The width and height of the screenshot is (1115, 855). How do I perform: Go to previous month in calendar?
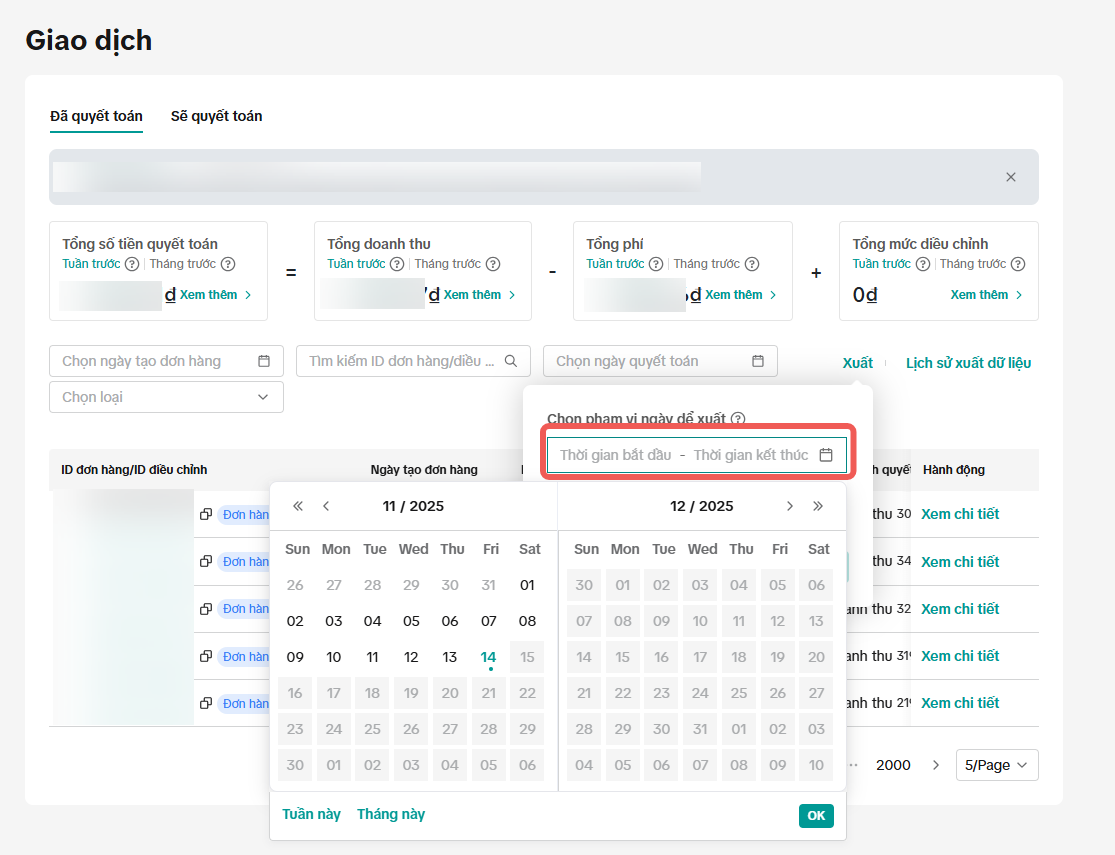(x=326, y=506)
